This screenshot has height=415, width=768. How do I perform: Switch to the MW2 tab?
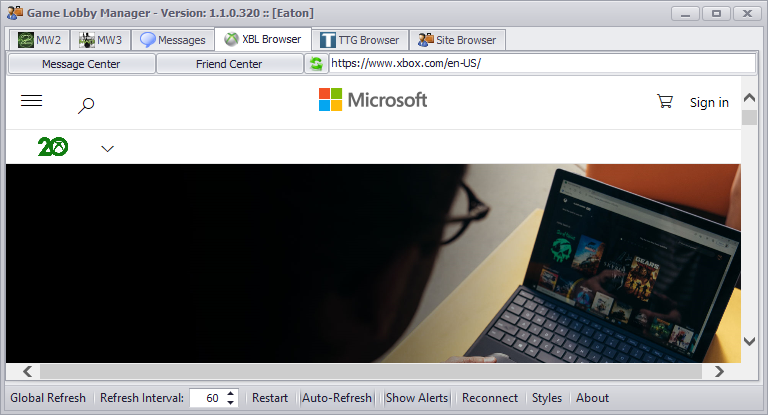40,40
